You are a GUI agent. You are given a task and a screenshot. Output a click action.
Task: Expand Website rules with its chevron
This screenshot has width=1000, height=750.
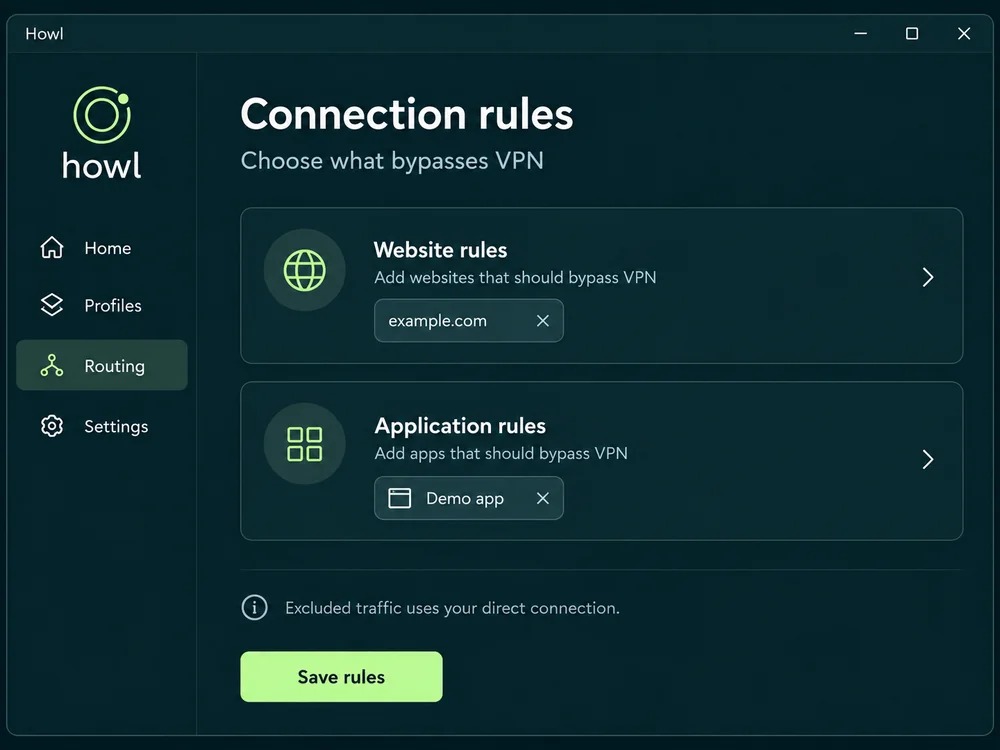(x=928, y=277)
